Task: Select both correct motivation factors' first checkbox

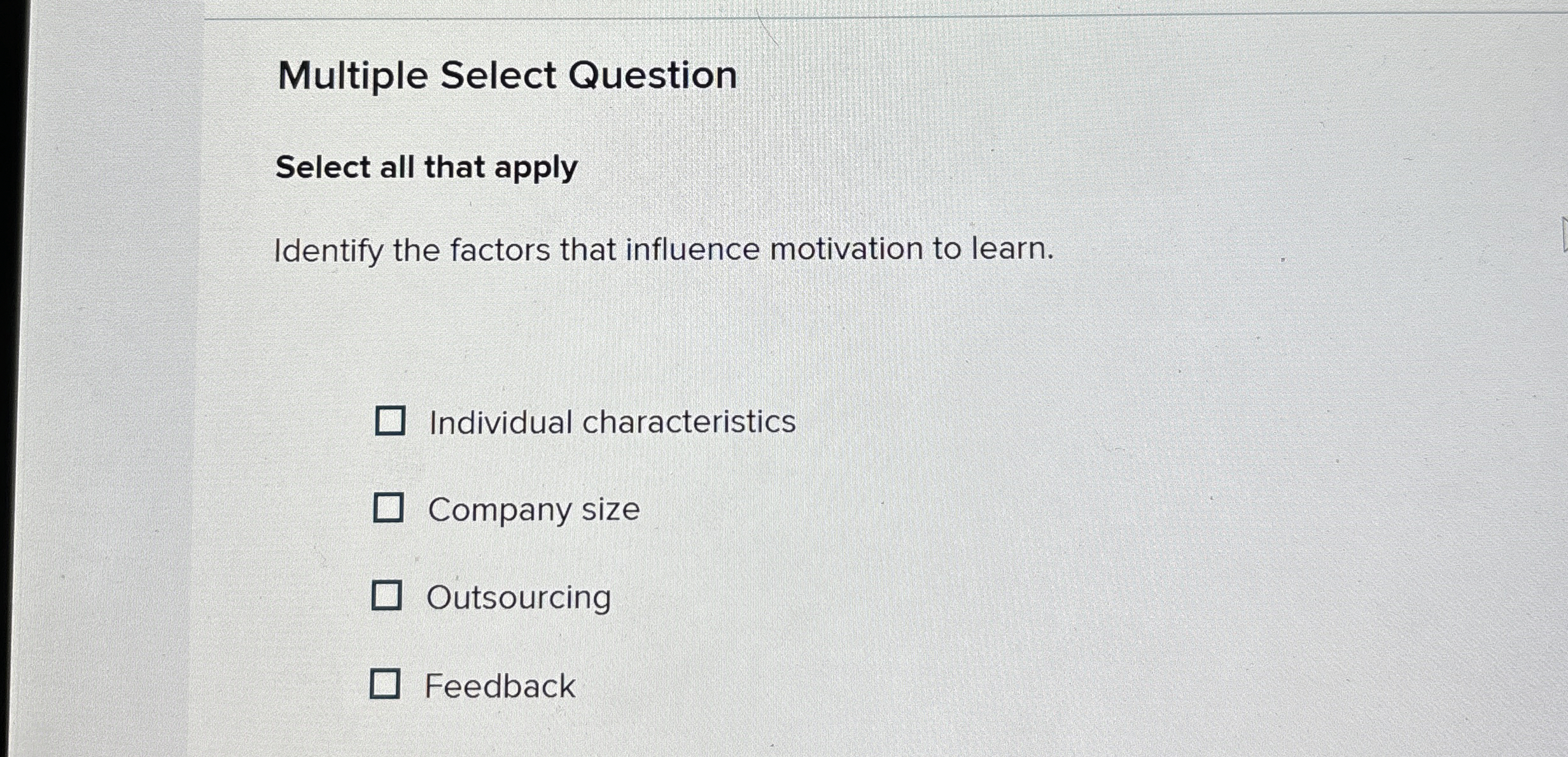Action: [389, 421]
